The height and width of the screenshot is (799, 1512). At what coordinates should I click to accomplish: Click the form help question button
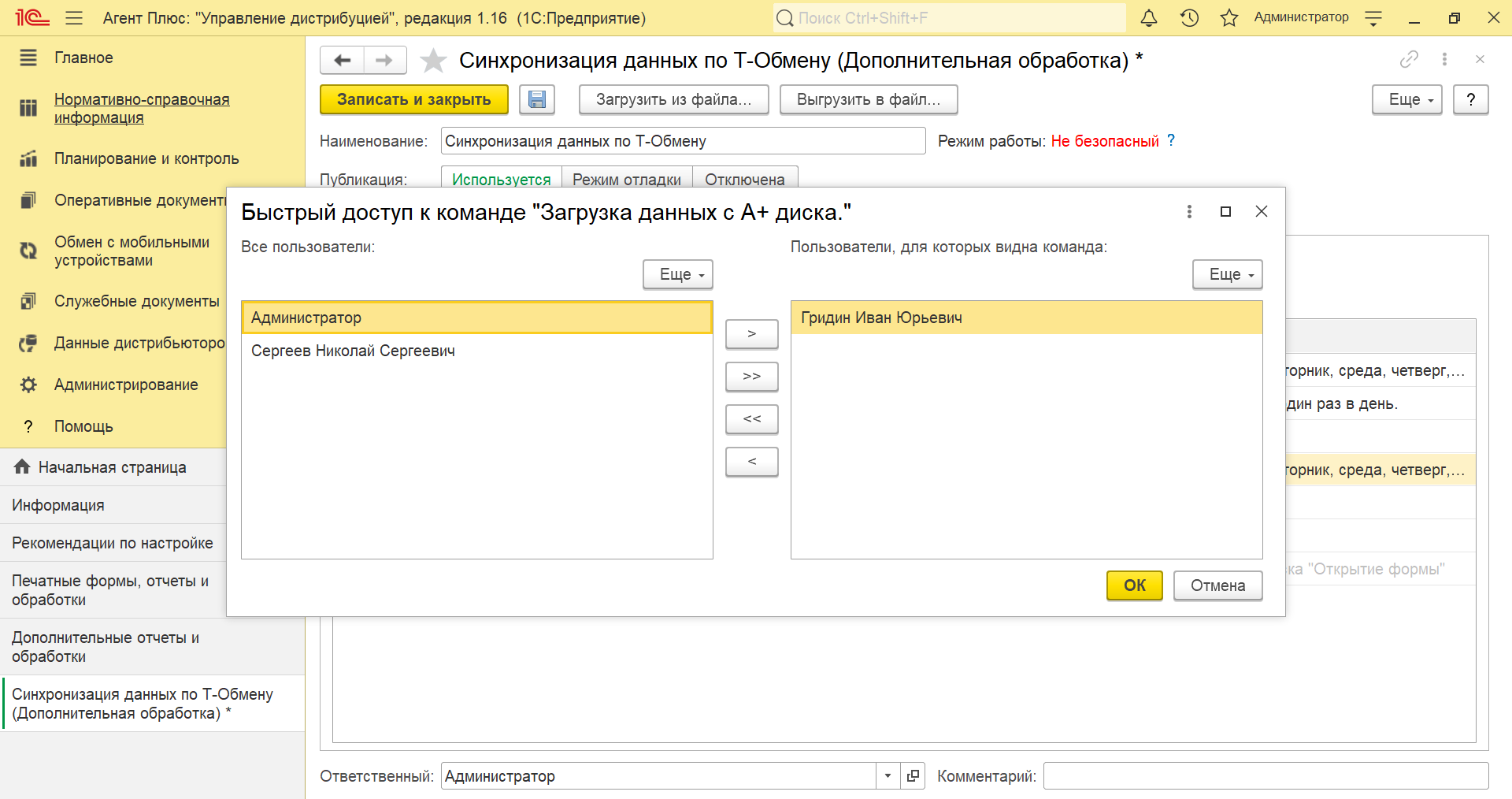[1471, 99]
